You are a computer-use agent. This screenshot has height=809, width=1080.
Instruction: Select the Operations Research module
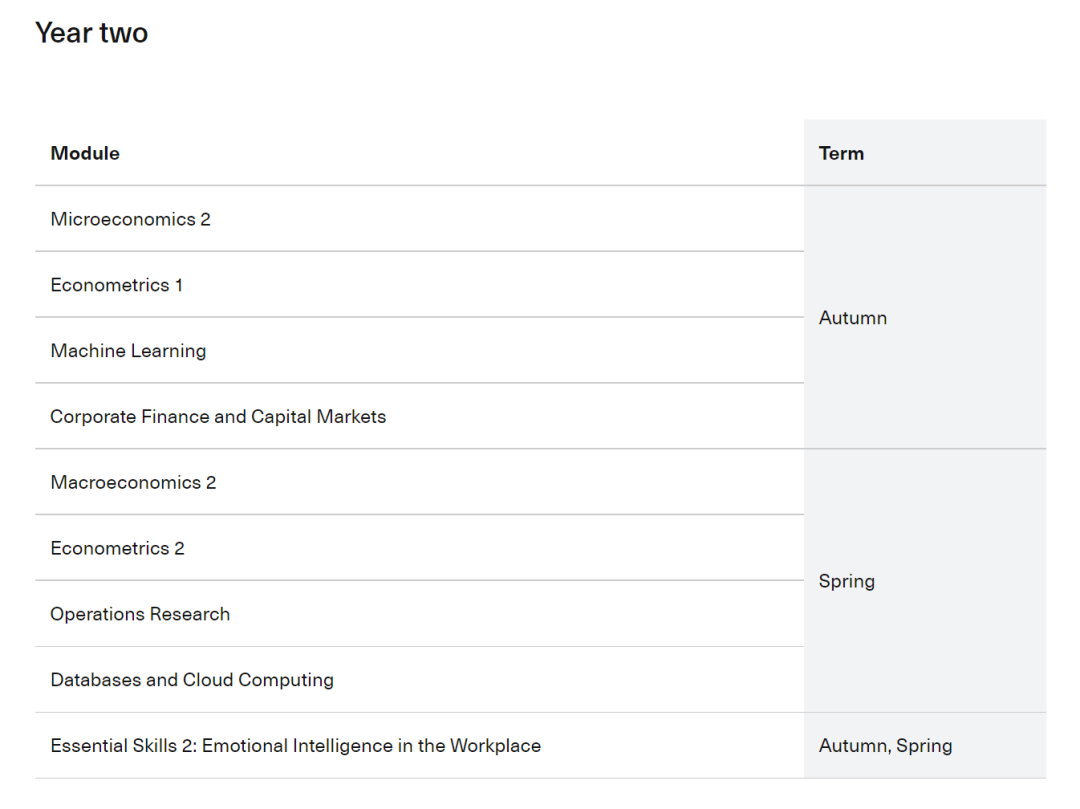click(140, 614)
